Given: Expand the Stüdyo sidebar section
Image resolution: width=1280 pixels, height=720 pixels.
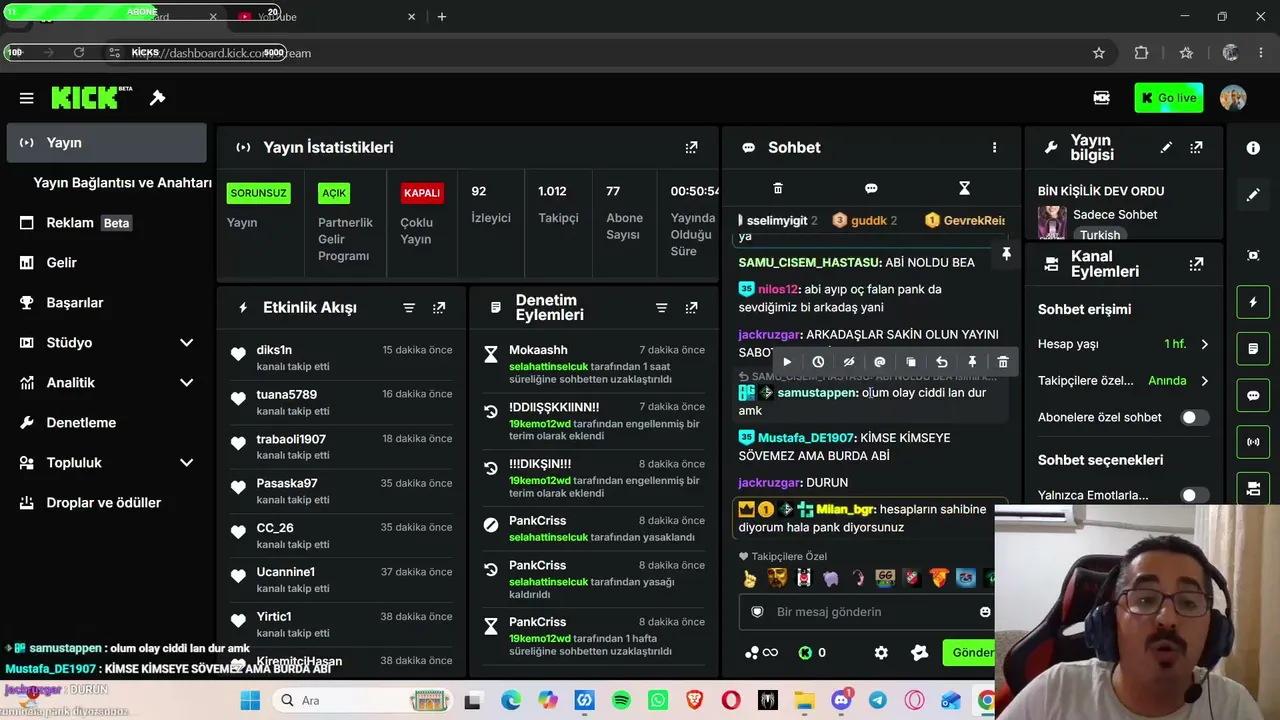Looking at the screenshot, I should tap(186, 343).
